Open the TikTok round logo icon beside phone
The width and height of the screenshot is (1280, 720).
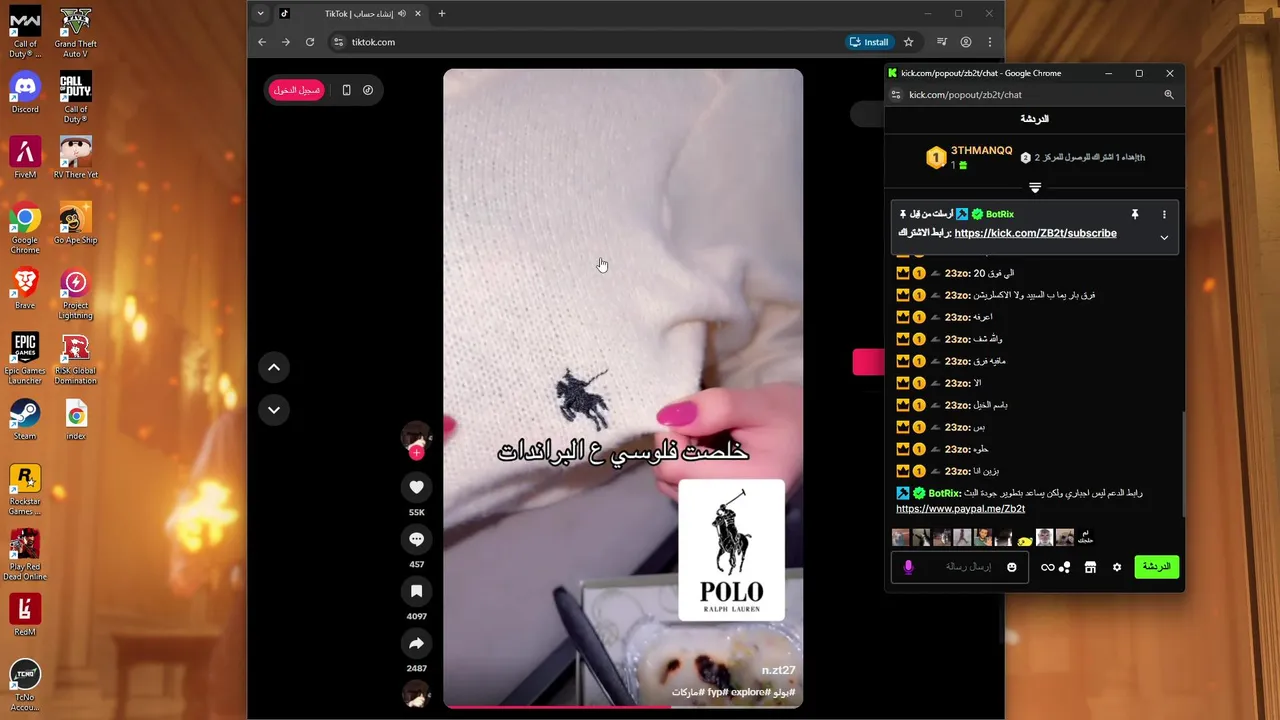click(x=368, y=90)
